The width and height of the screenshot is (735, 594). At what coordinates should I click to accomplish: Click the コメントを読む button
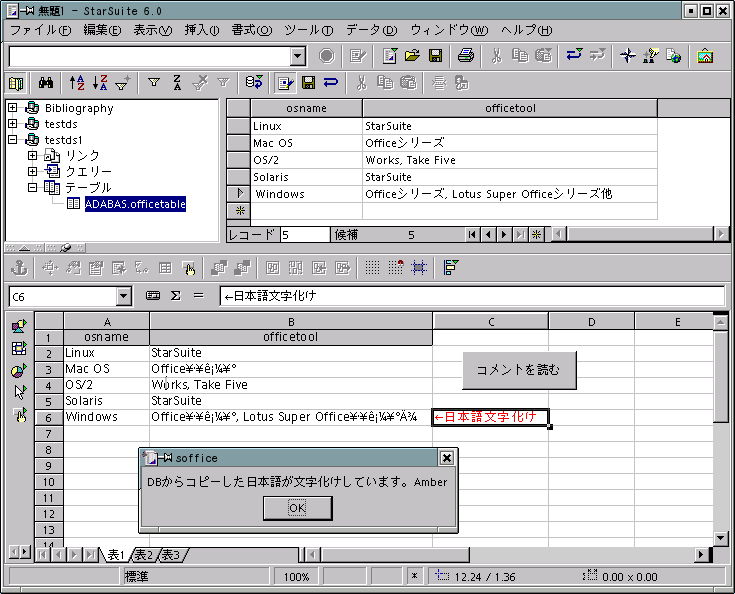[519, 370]
